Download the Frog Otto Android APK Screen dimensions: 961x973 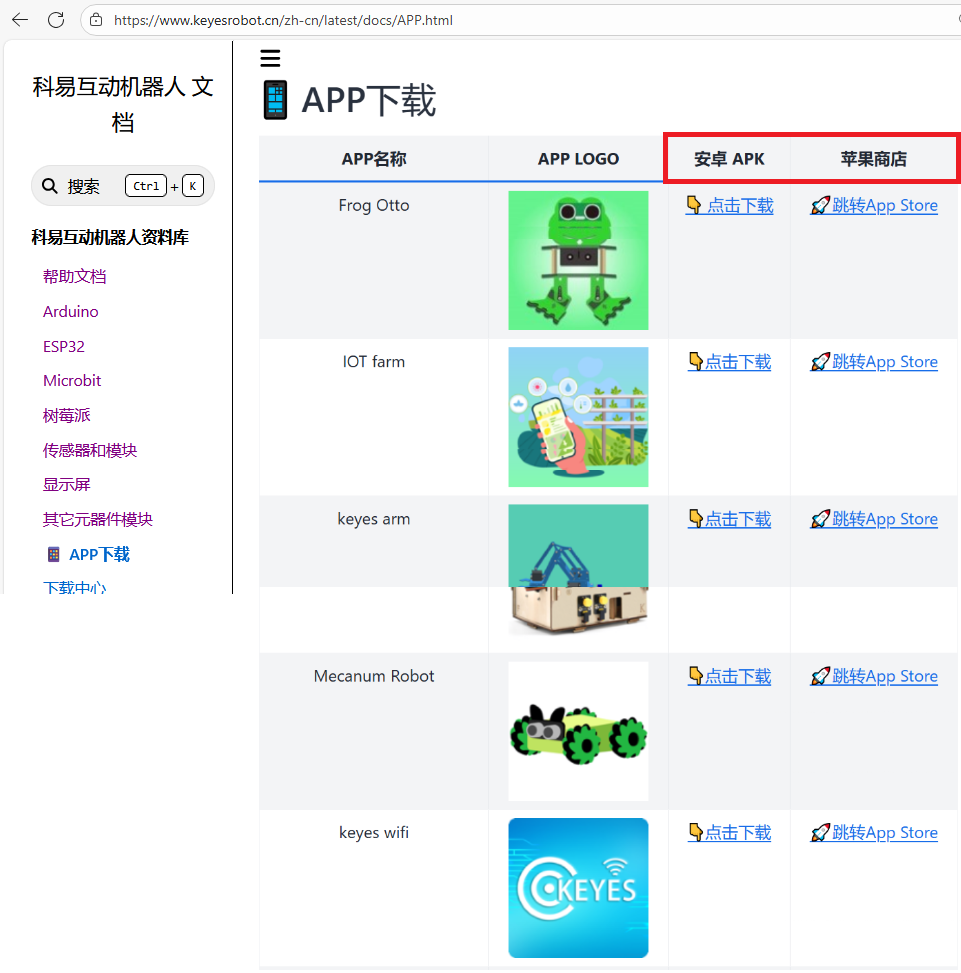click(x=730, y=205)
